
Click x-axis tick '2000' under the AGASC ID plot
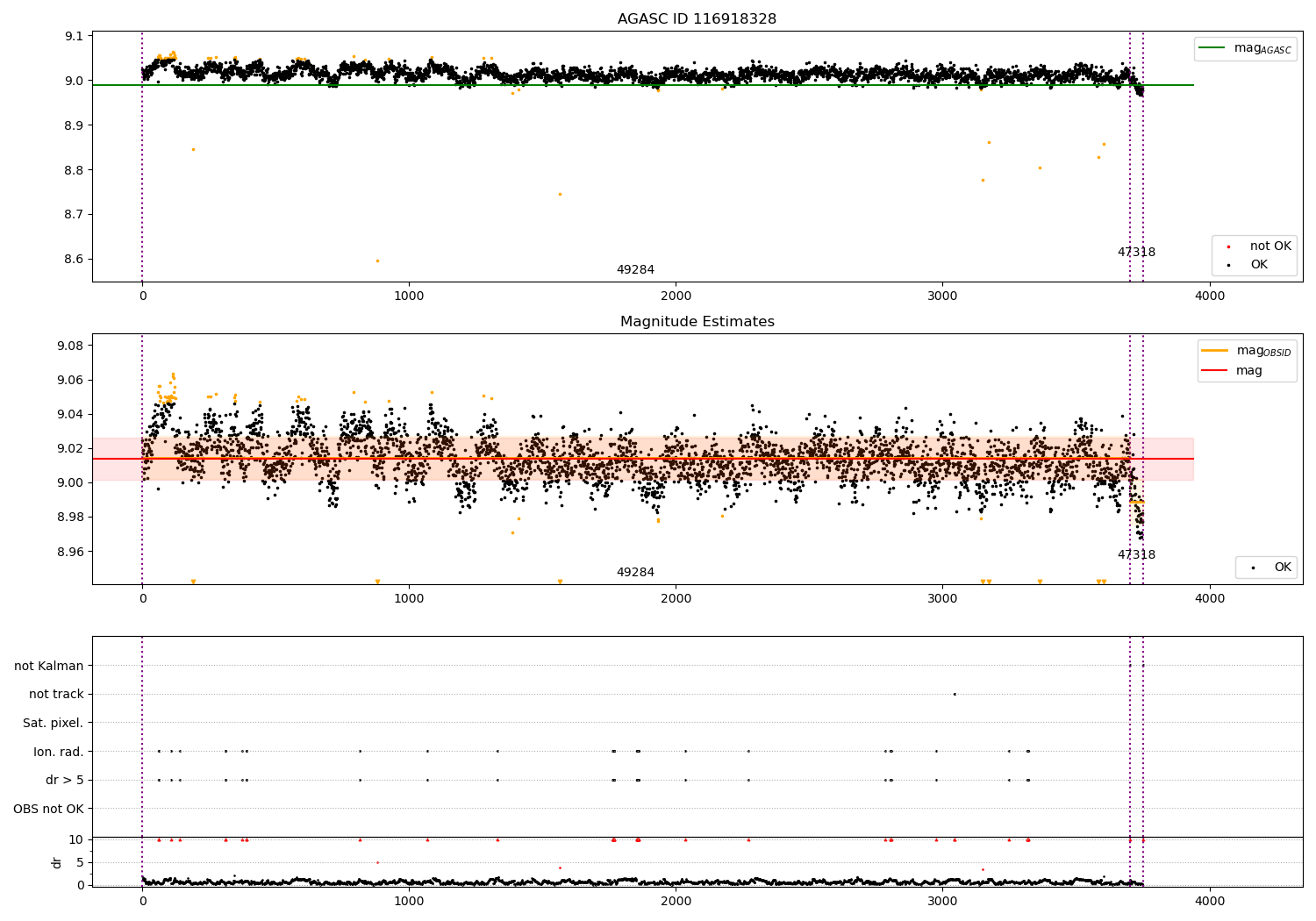point(676,296)
